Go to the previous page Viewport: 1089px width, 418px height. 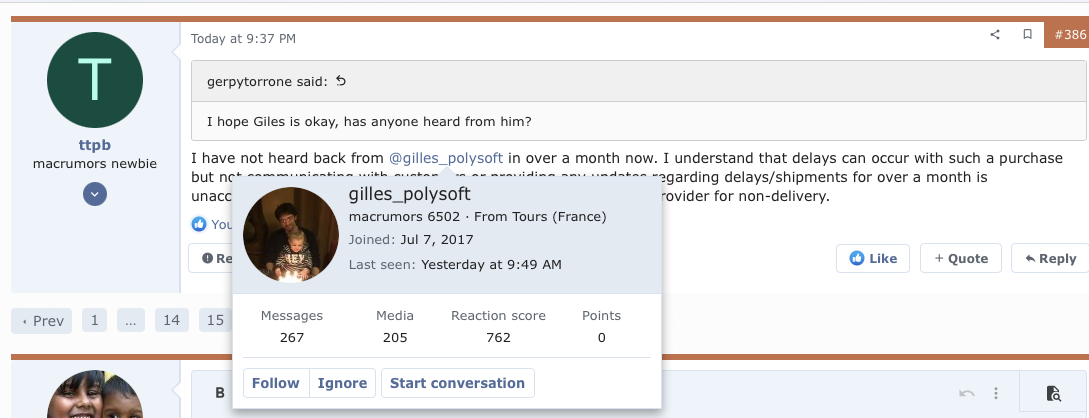[41, 320]
